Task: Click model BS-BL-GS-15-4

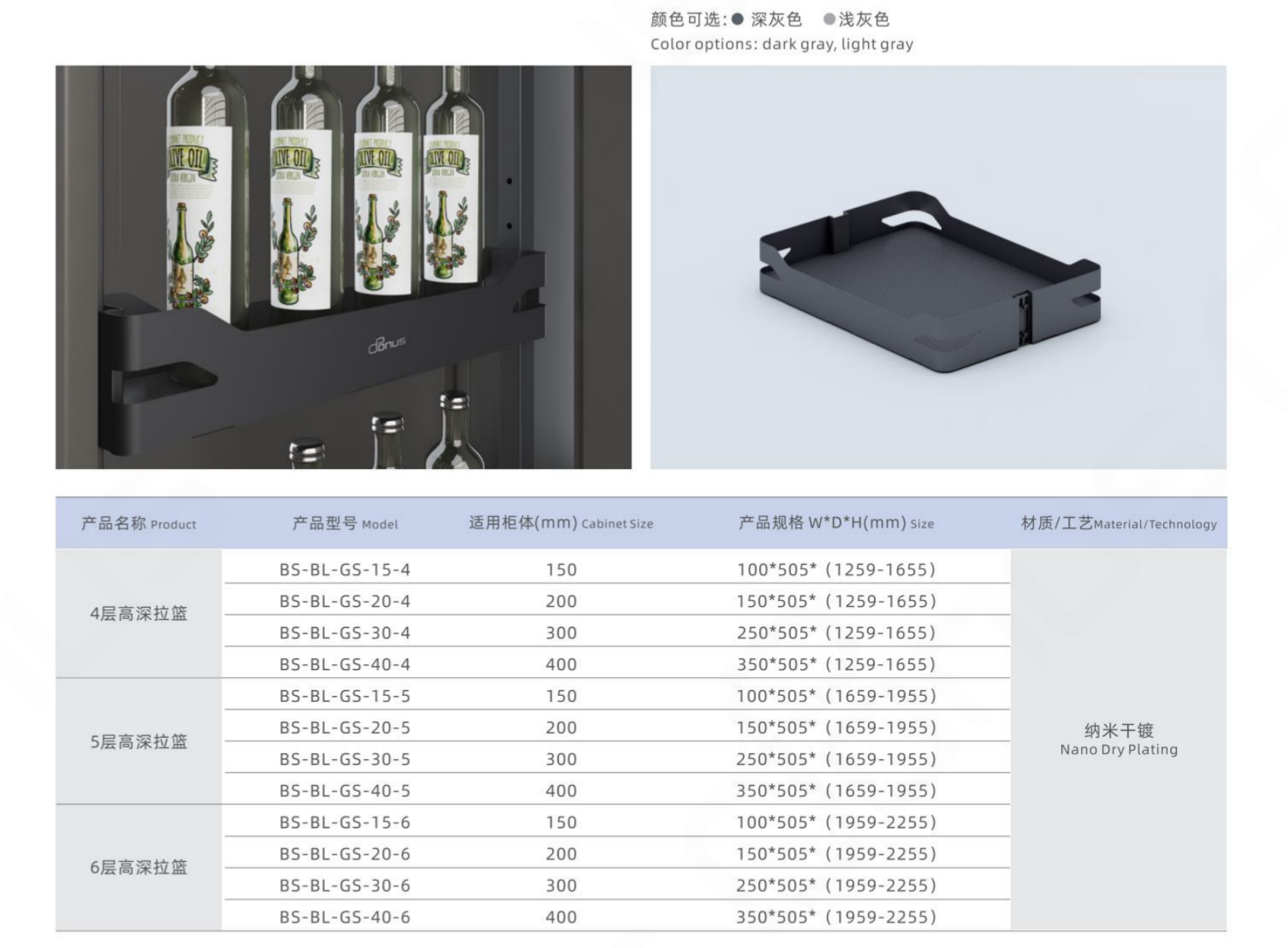Action: point(345,570)
